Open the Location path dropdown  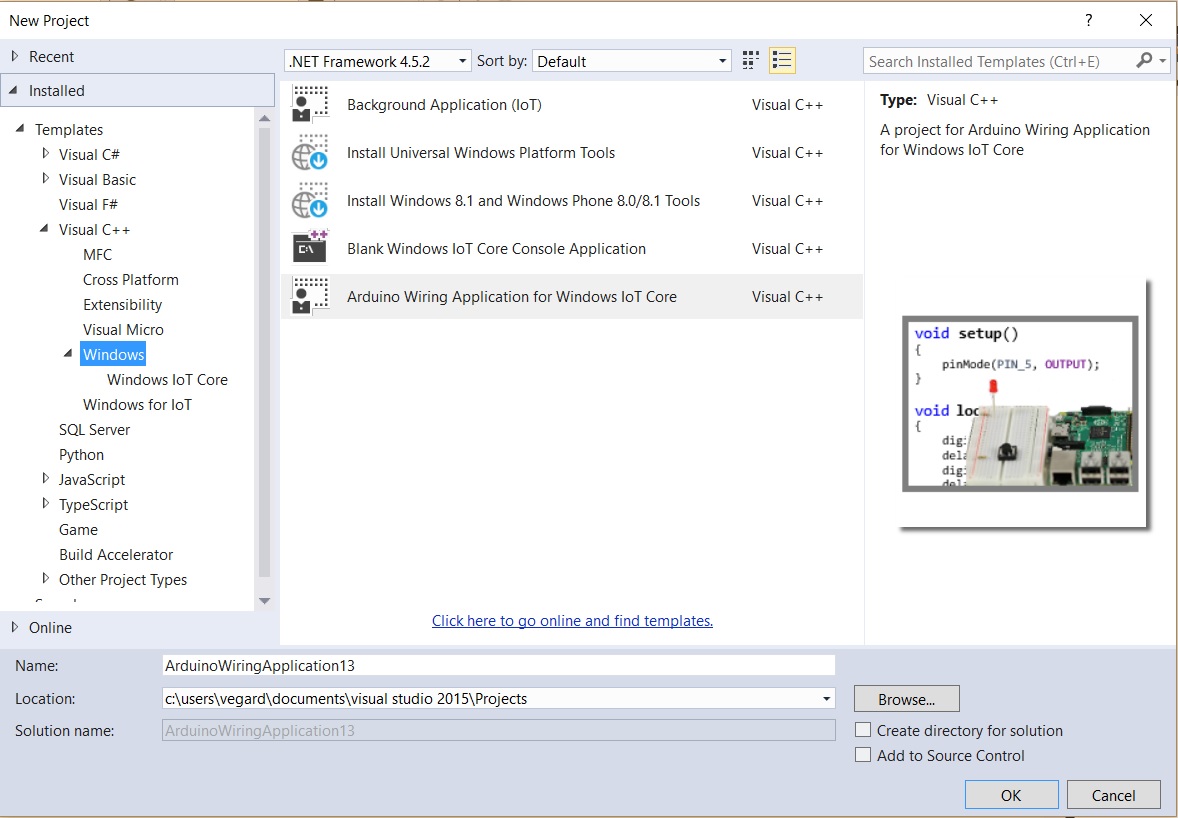[826, 699]
